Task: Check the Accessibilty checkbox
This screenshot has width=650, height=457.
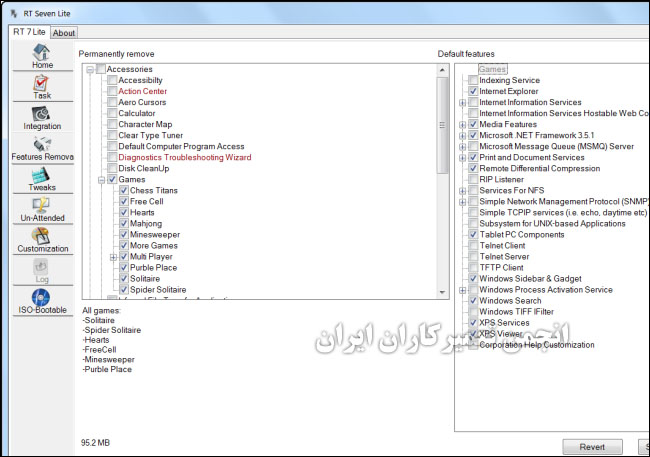Action: 112,80
